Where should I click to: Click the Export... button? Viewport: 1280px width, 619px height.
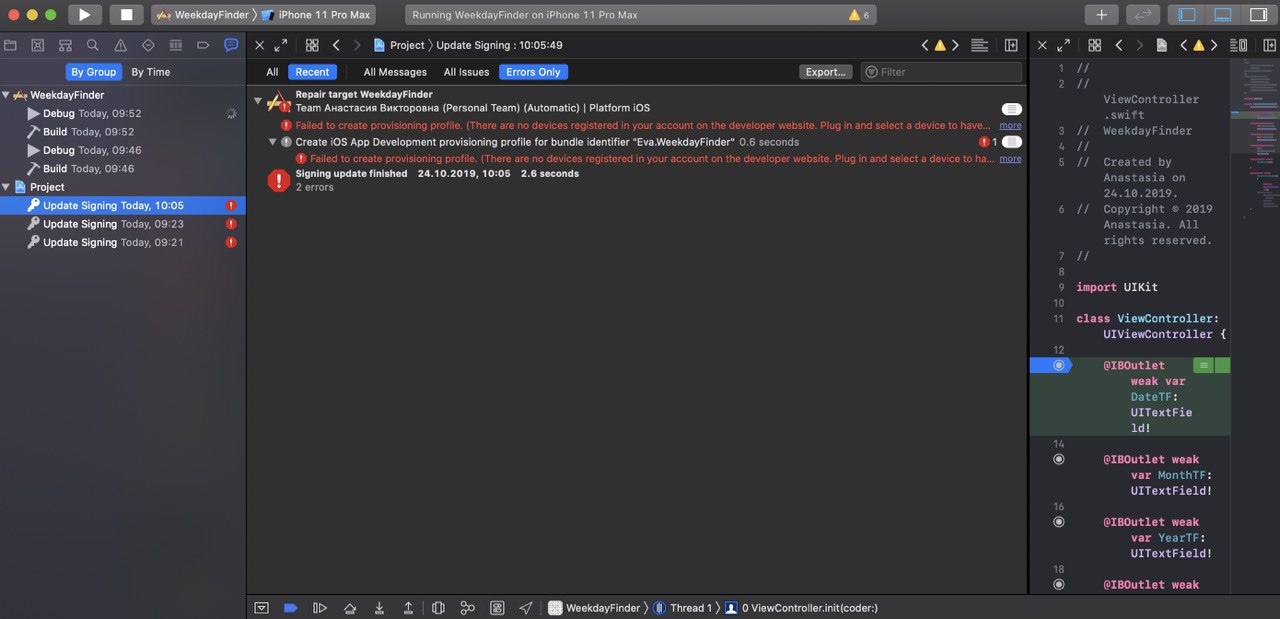[826, 72]
